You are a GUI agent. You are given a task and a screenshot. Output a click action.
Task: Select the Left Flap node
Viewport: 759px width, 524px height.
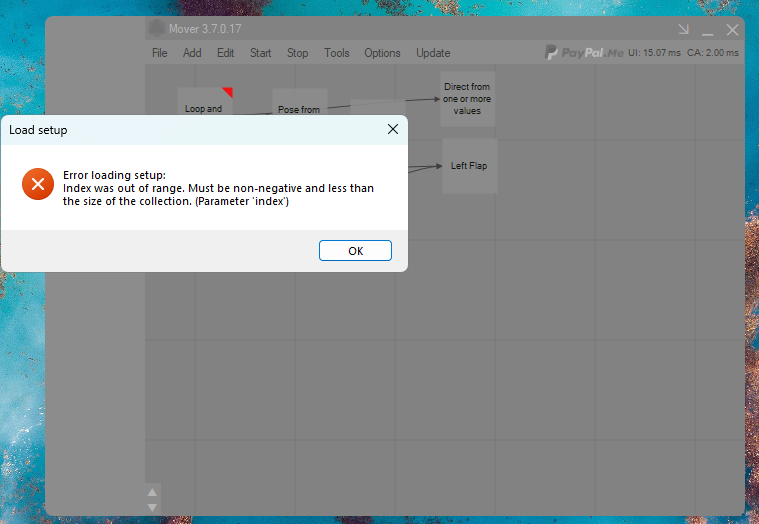click(x=469, y=165)
